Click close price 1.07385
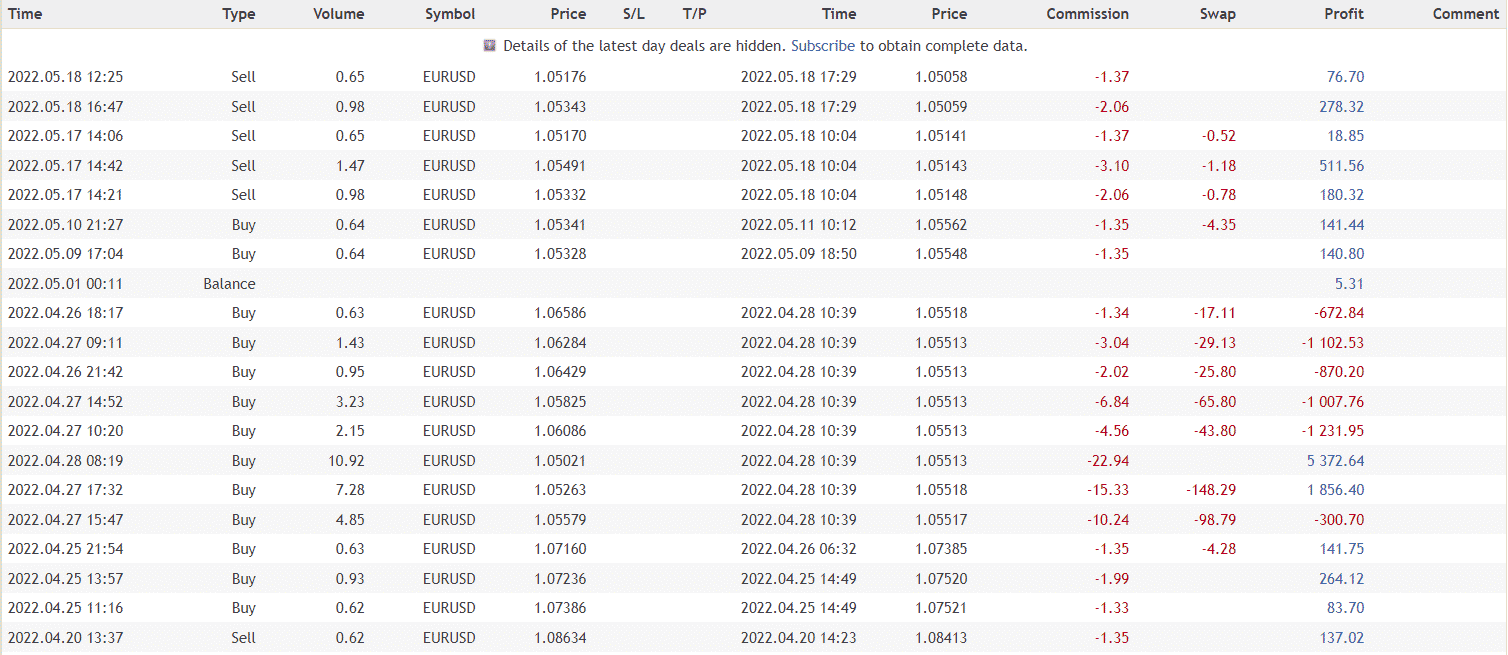The image size is (1508, 655). click(942, 549)
